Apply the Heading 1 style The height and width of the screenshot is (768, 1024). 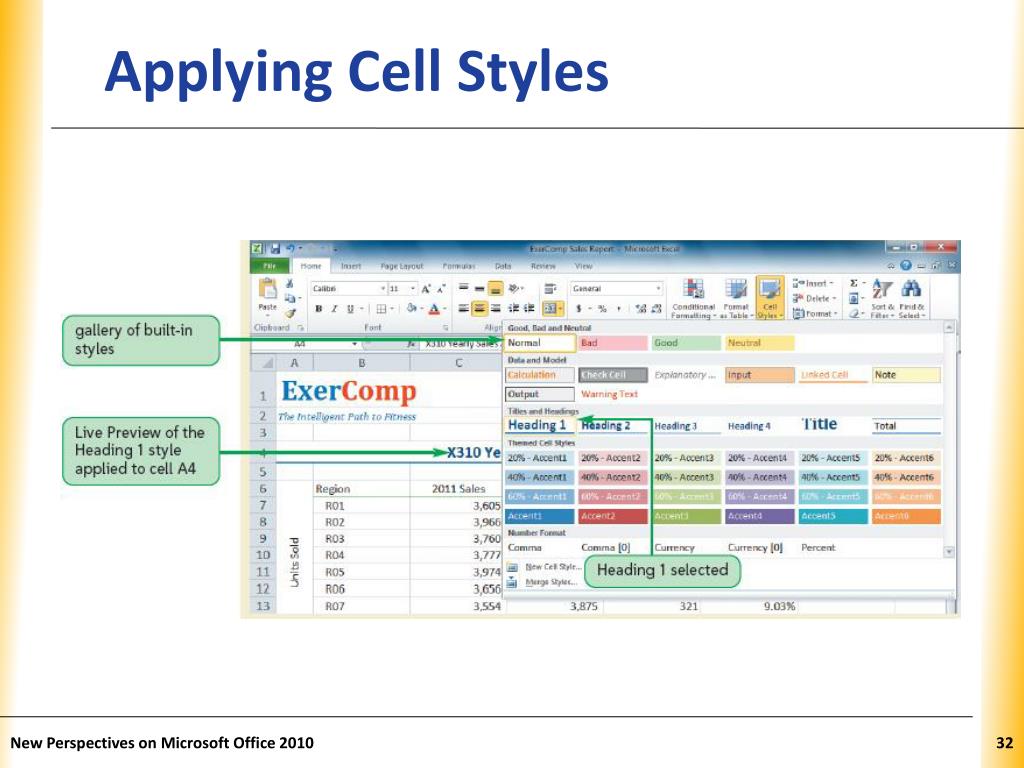539,426
